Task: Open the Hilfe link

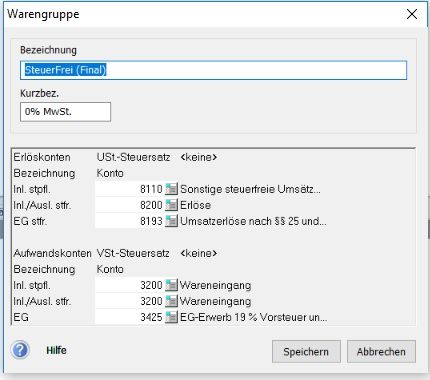Action: click(56, 350)
